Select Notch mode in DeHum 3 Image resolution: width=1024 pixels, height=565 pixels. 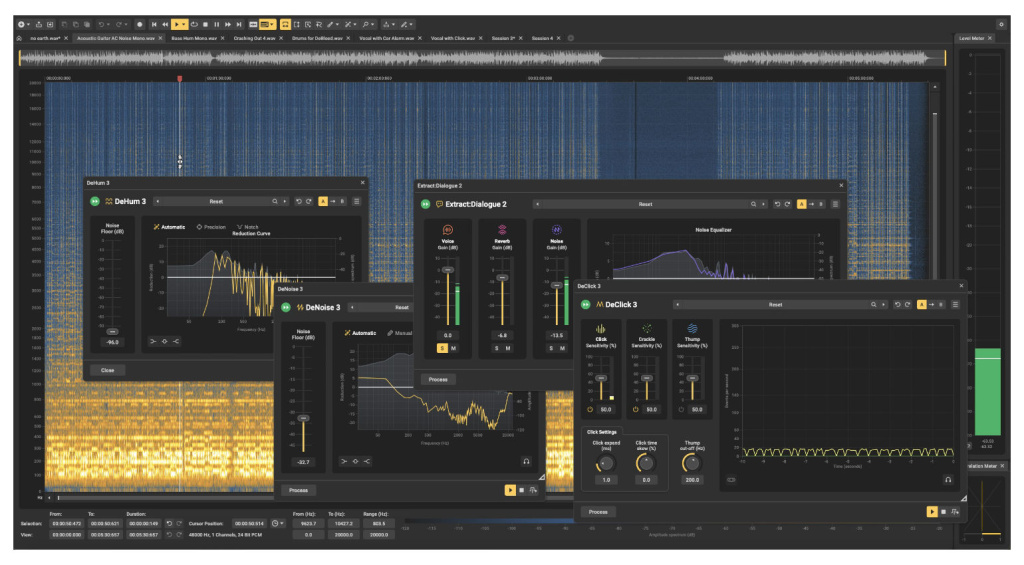tap(248, 227)
